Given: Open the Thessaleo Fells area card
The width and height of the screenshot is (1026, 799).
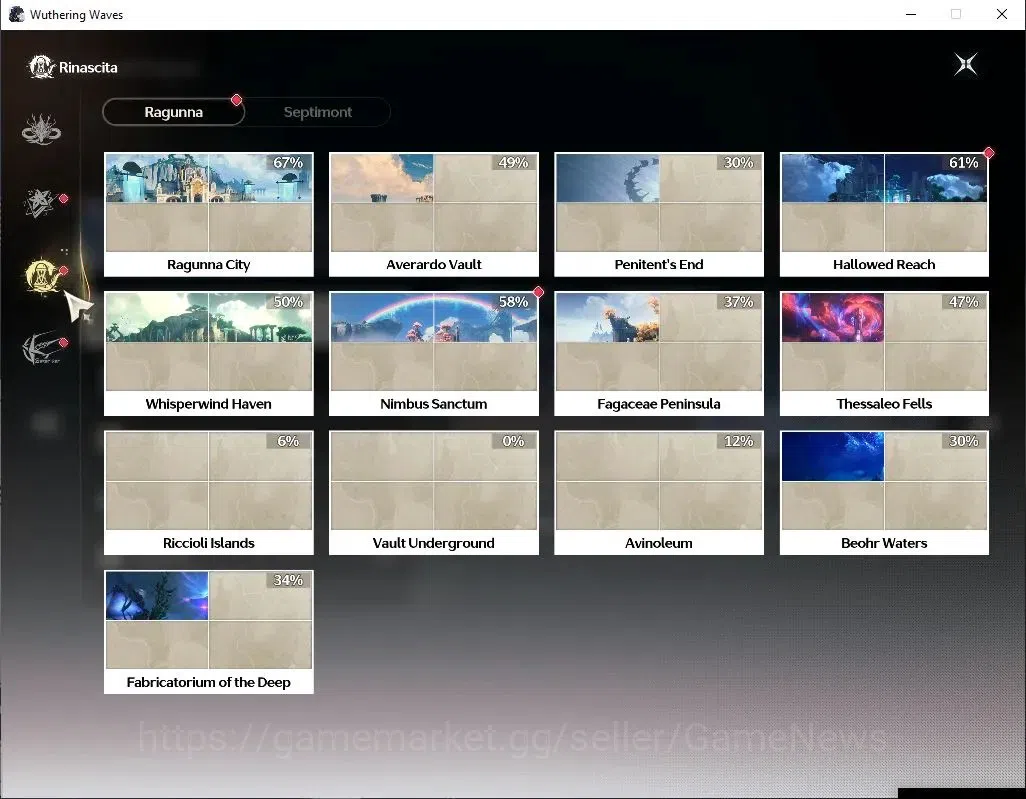Looking at the screenshot, I should pos(884,354).
